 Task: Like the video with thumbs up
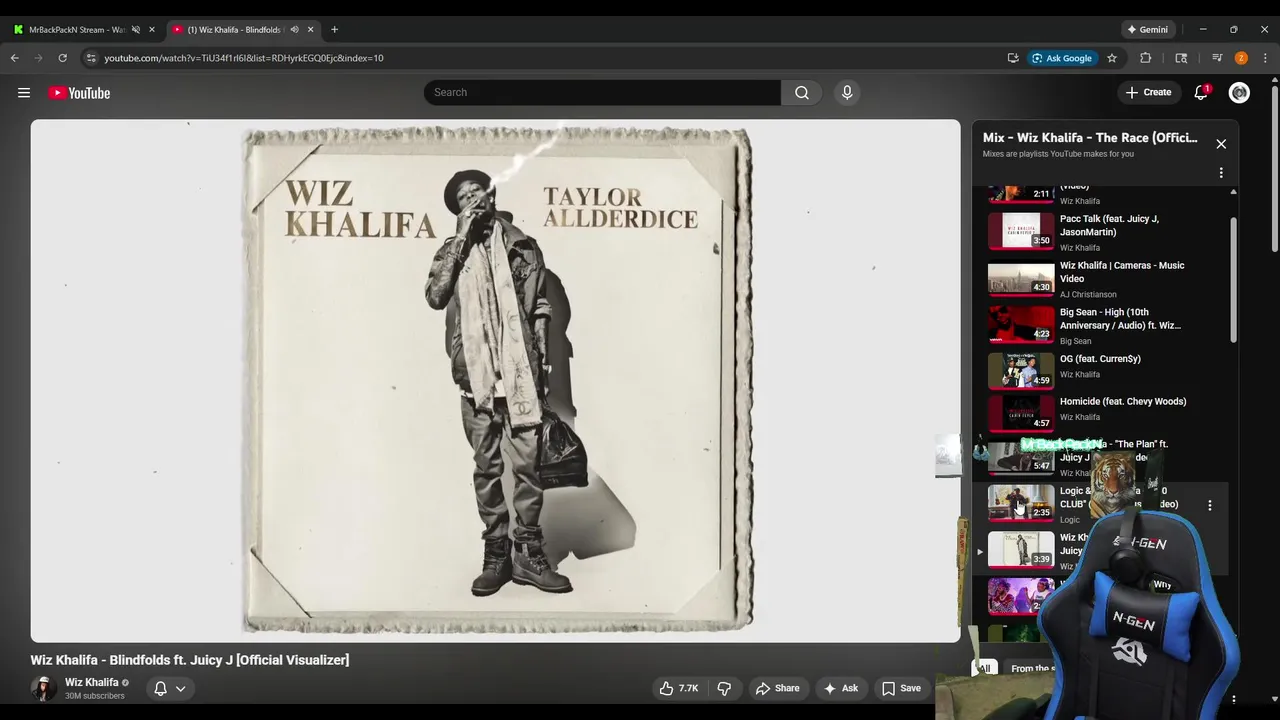pos(678,688)
